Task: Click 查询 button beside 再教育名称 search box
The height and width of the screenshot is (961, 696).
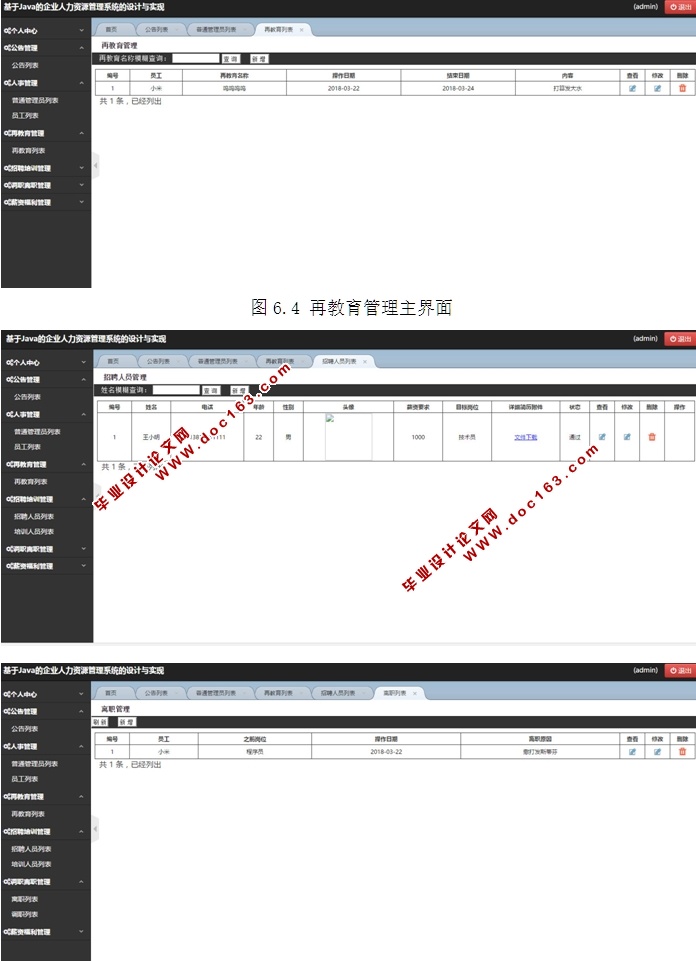Action: [x=230, y=59]
